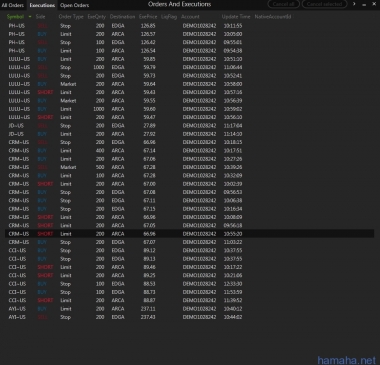Select the CRM-US price 67.07 cell

(149, 242)
